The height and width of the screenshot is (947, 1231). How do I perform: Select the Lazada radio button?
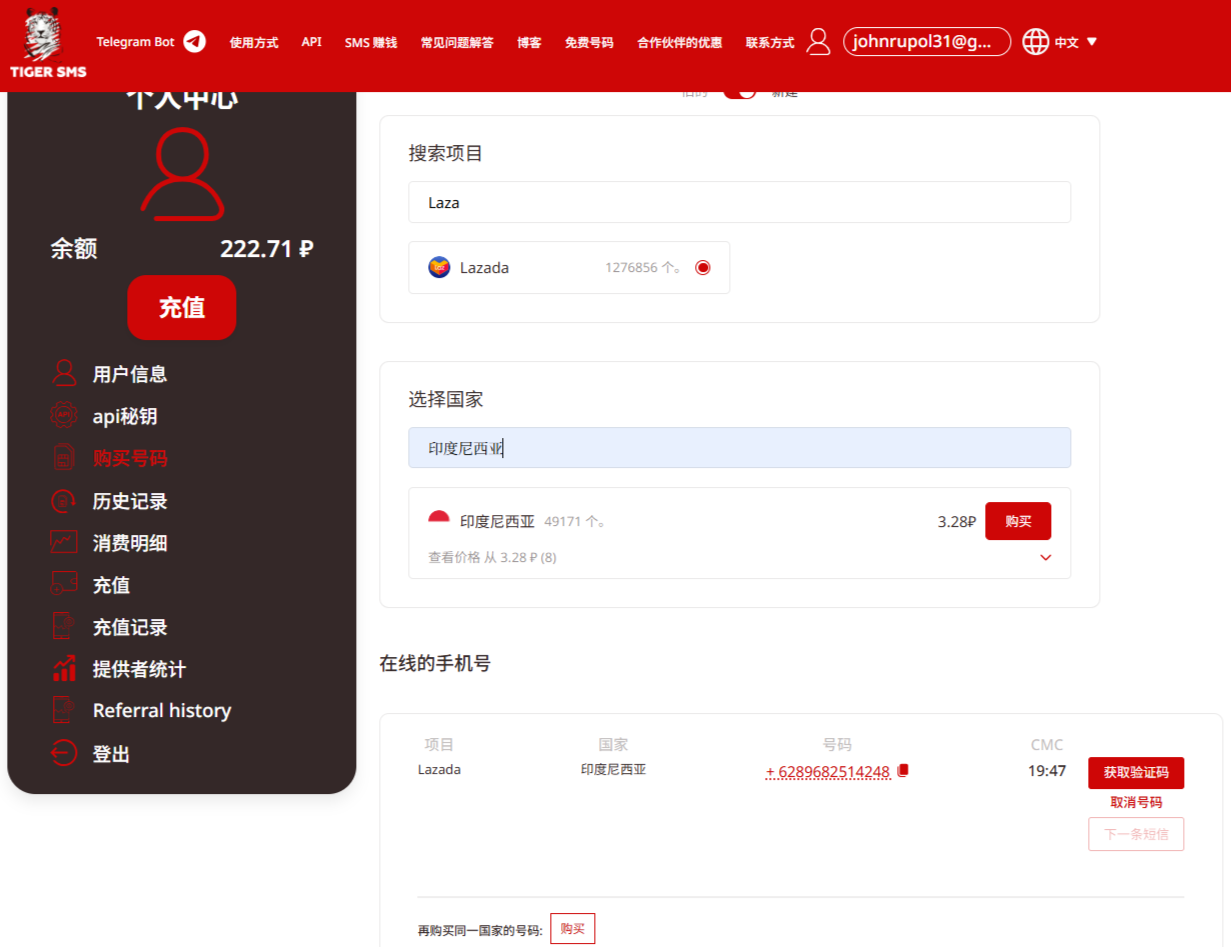point(703,267)
